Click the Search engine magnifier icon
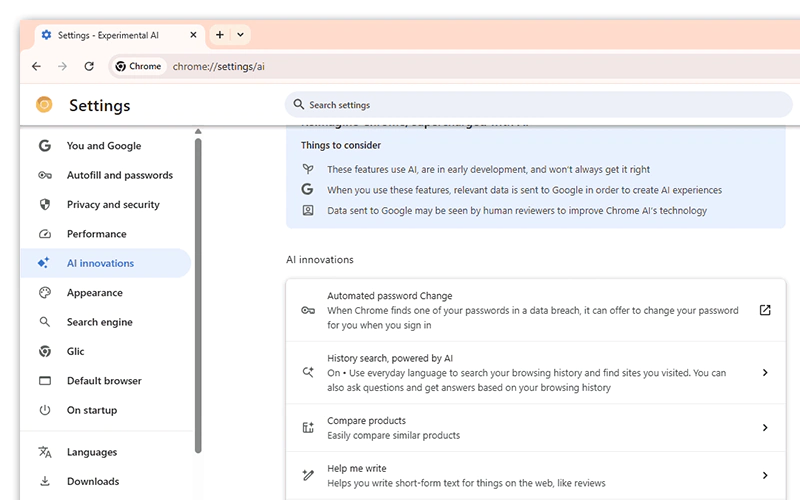 [44, 322]
